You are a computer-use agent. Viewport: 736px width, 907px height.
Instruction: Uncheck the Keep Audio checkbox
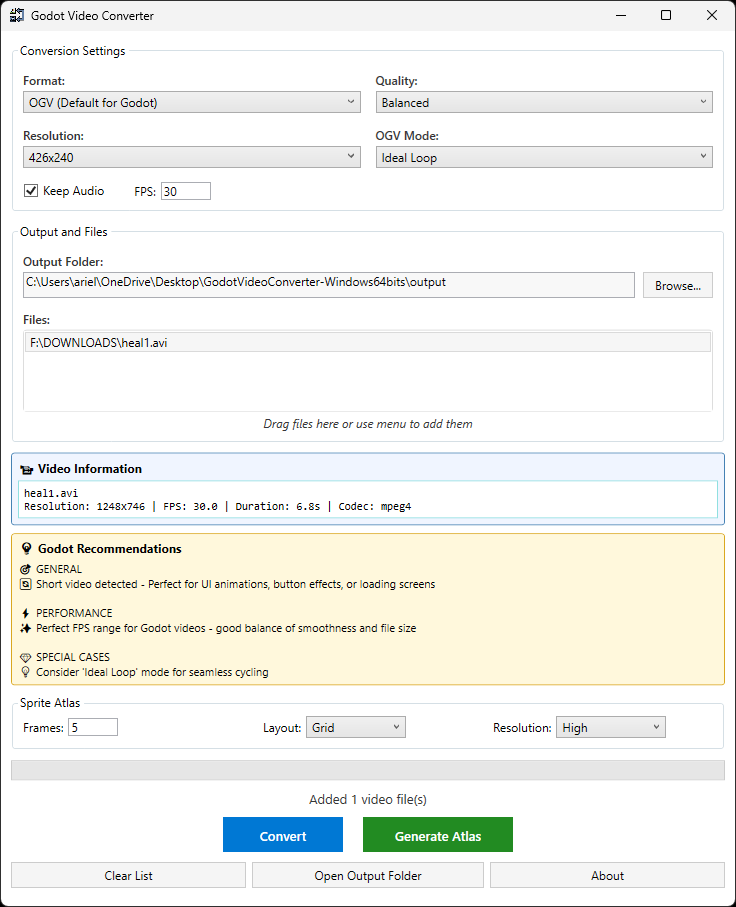pos(31,190)
